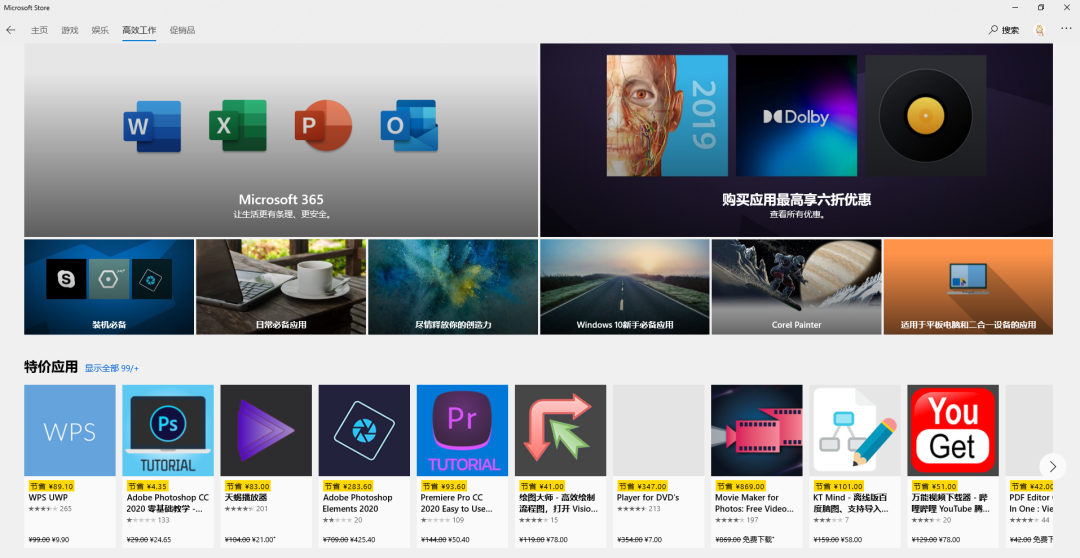Click Movie Maker for Photos title
This screenshot has height=558, width=1080.
click(x=754, y=503)
